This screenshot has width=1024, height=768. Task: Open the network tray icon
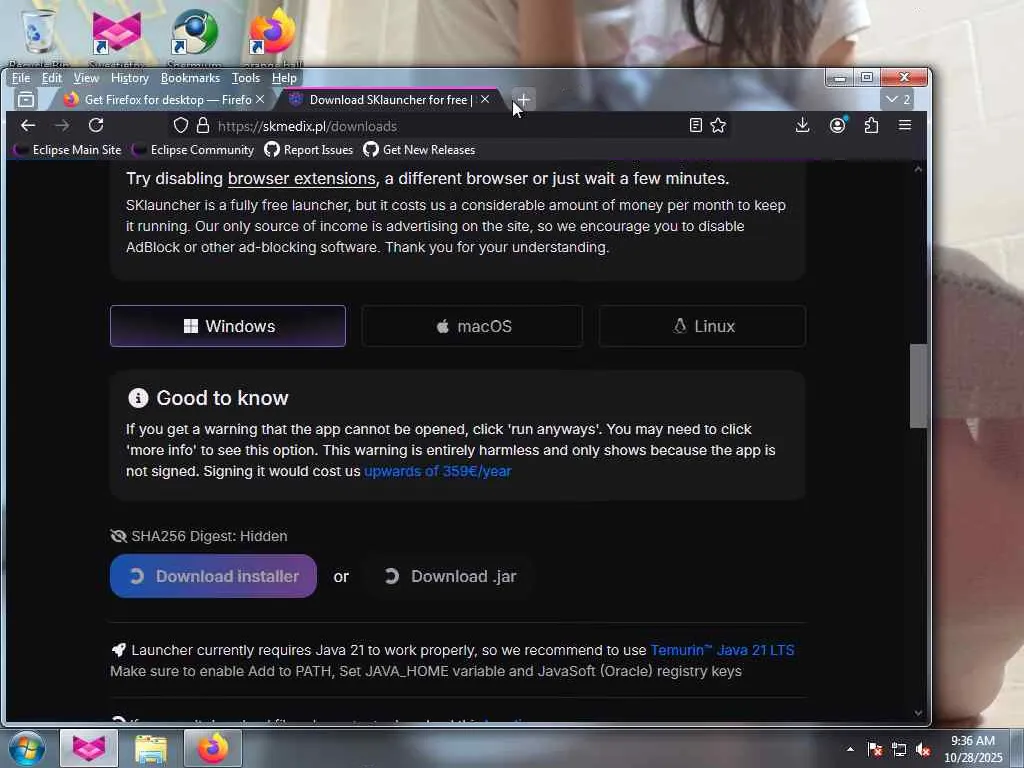pos(899,750)
